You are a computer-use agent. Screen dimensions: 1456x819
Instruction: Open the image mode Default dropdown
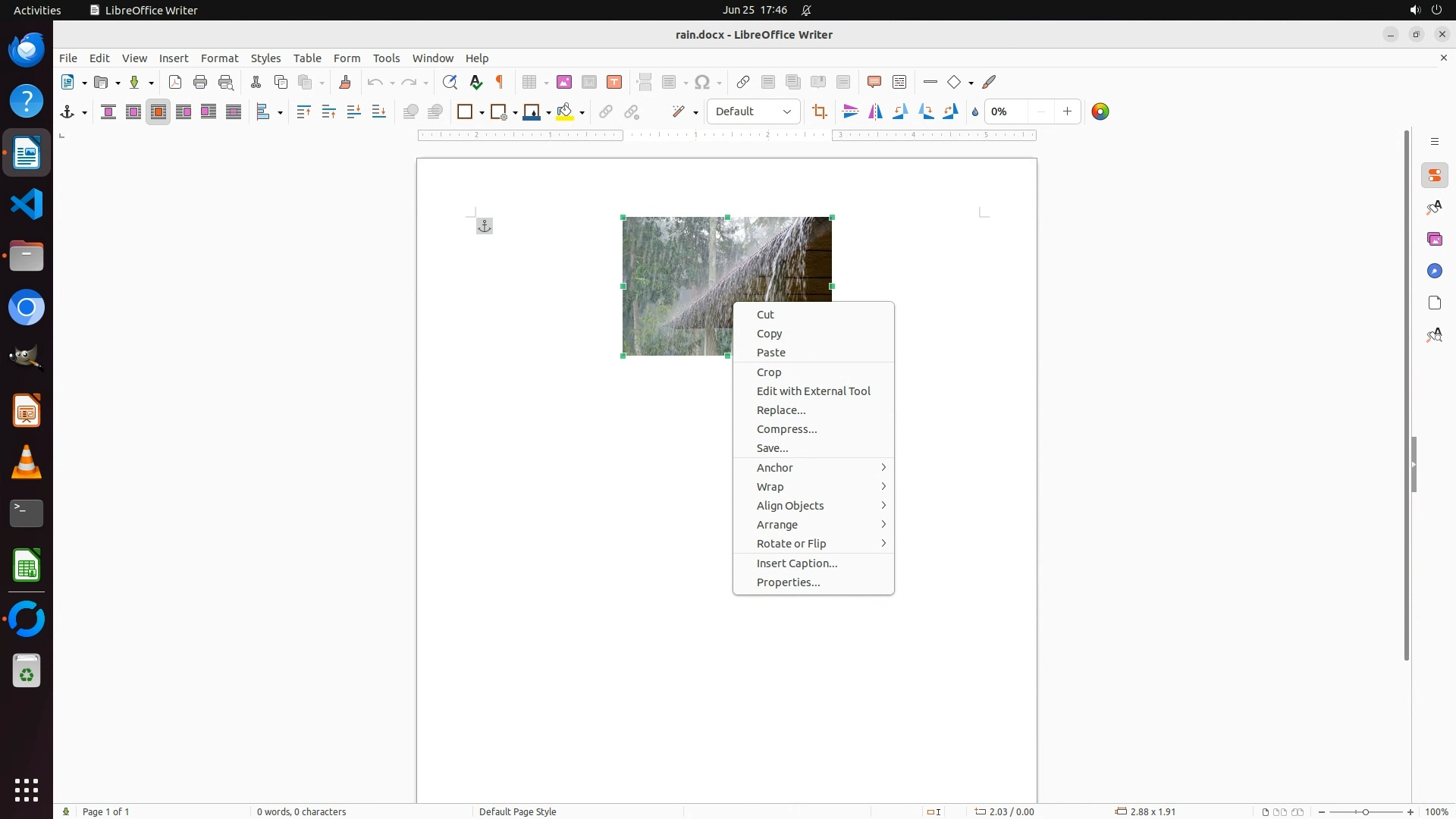tap(754, 112)
